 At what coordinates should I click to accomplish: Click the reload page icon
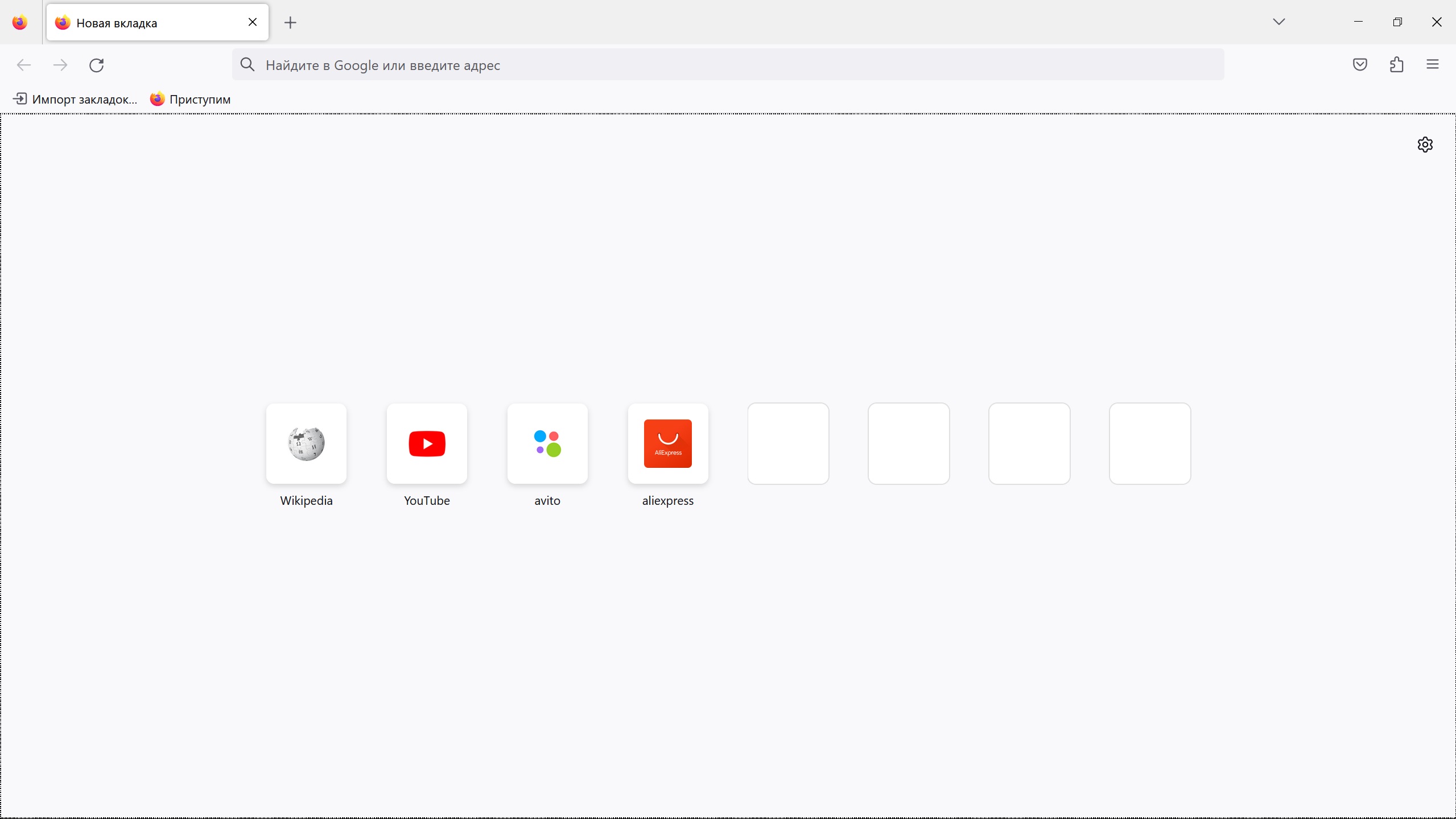(97, 65)
